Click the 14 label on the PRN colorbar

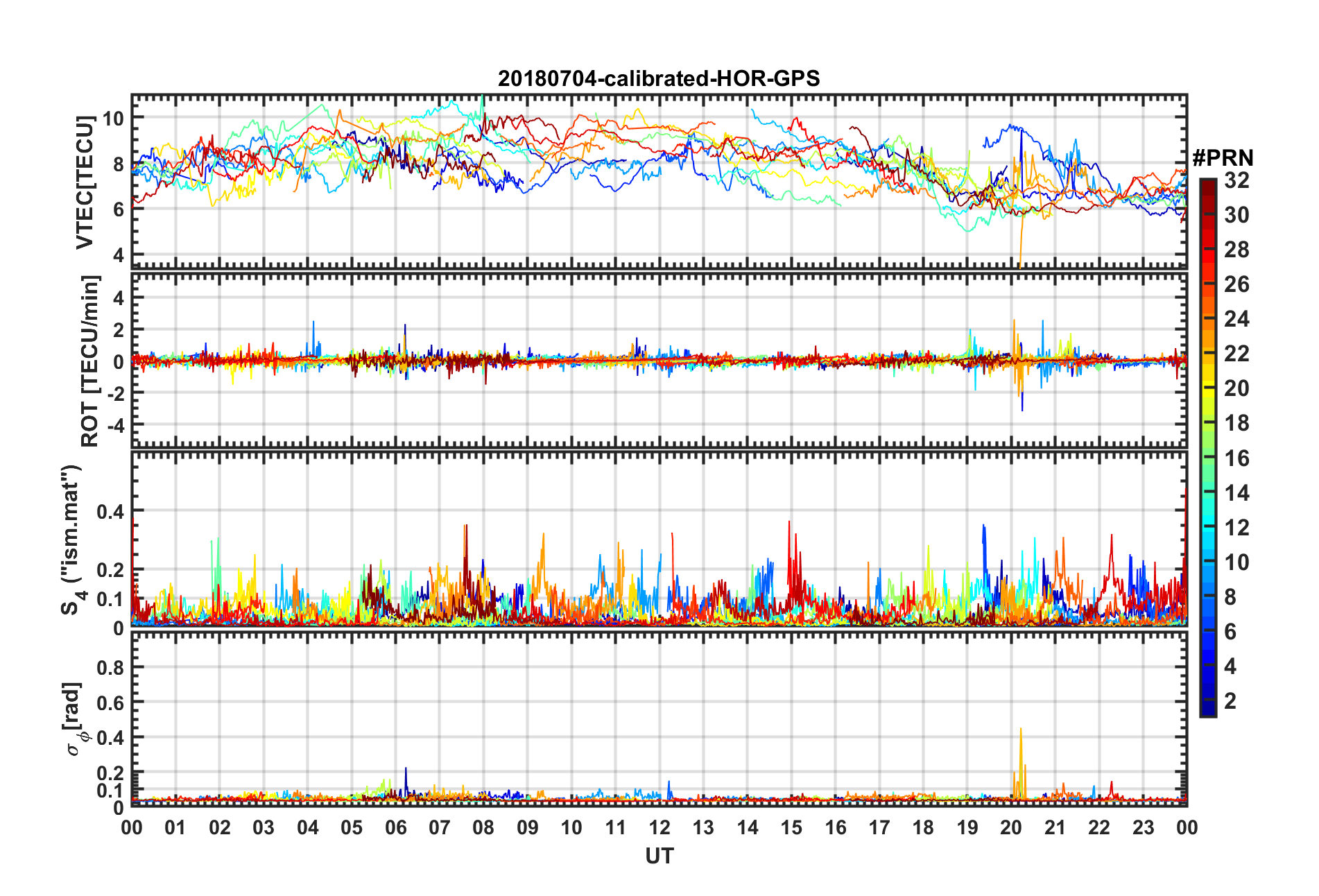(x=1236, y=493)
